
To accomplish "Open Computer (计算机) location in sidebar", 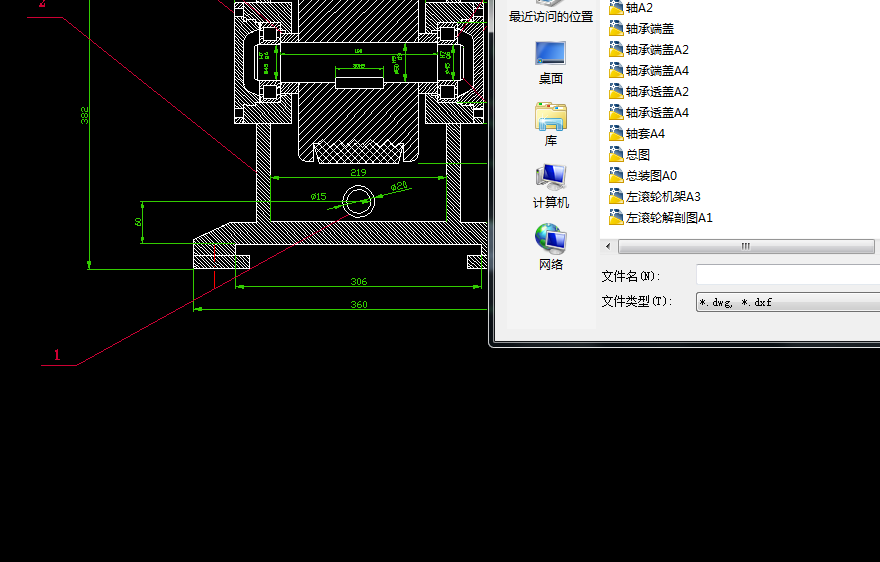I will click(550, 186).
